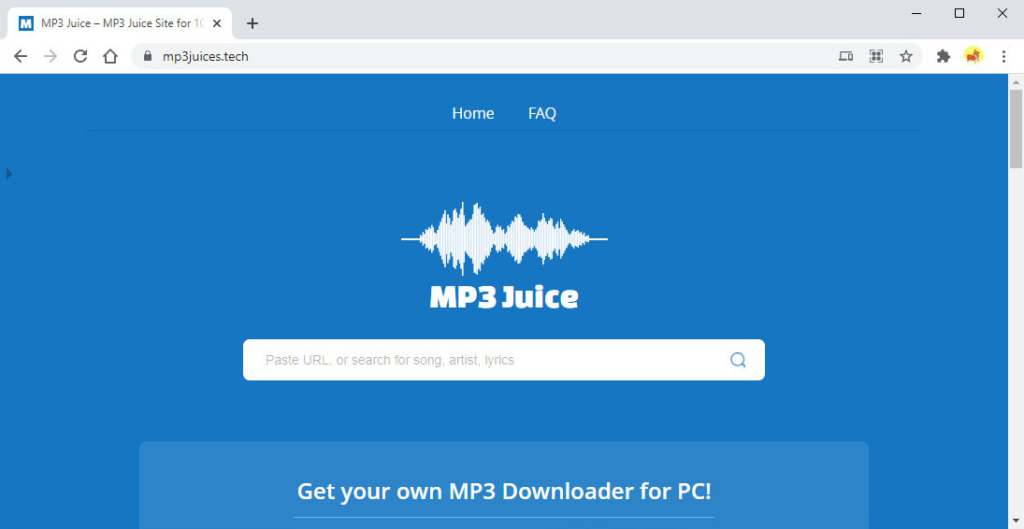1024x529 pixels.
Task: Open the Home navigation link
Action: (473, 114)
